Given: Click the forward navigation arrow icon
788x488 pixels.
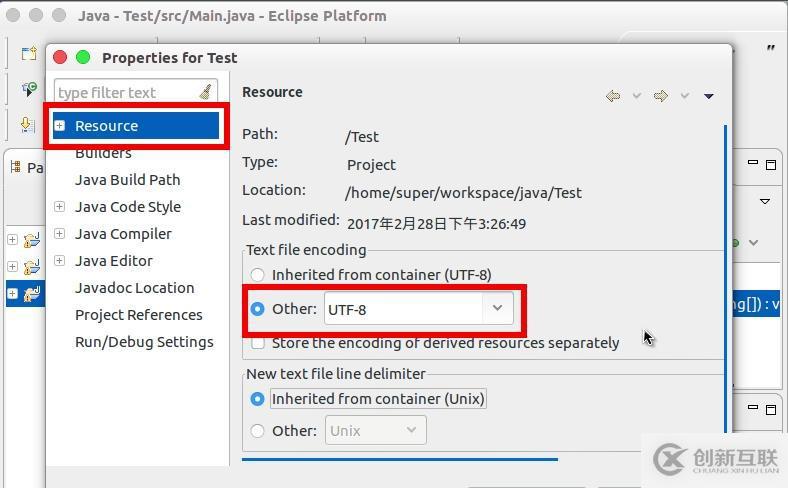Looking at the screenshot, I should point(660,96).
